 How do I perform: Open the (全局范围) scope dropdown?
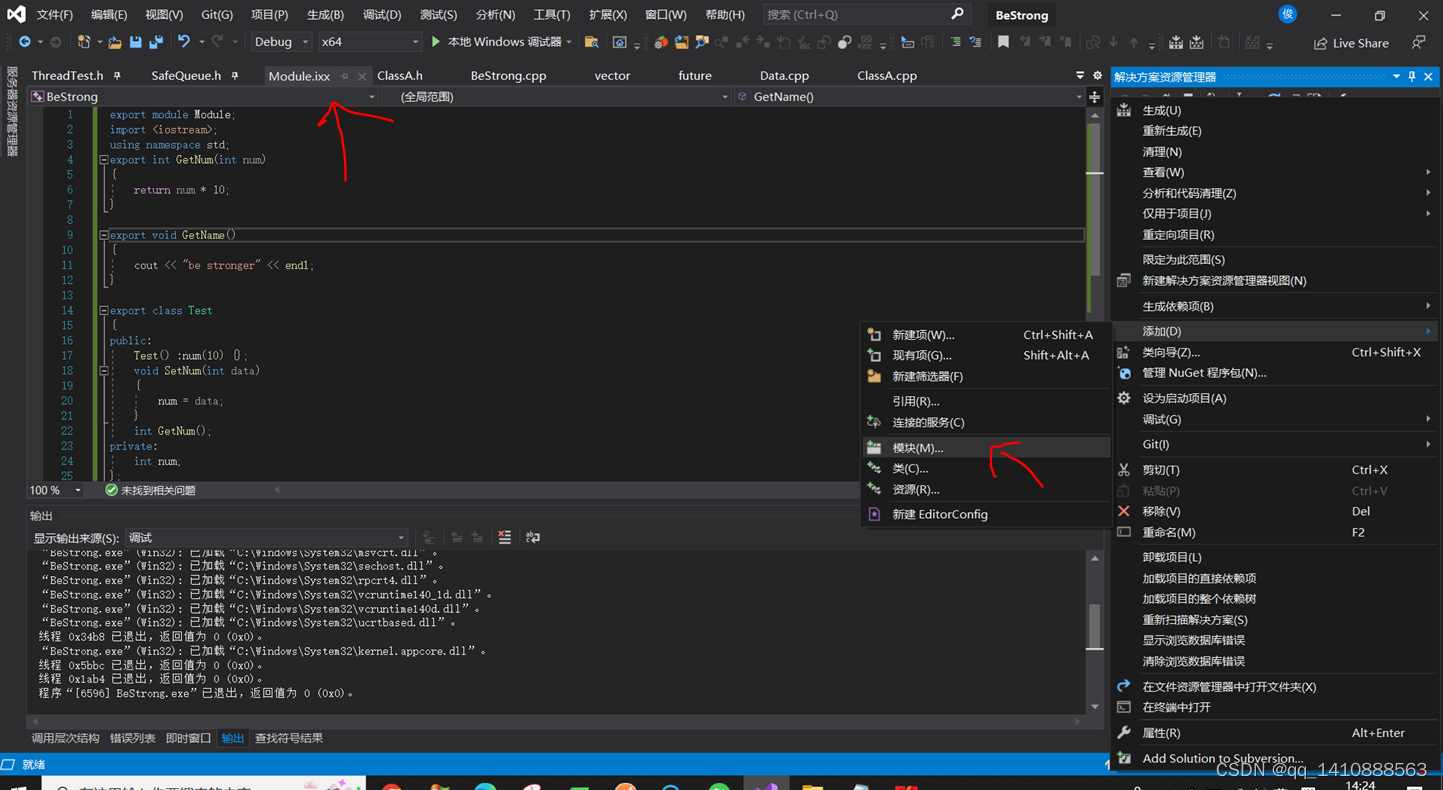550,96
